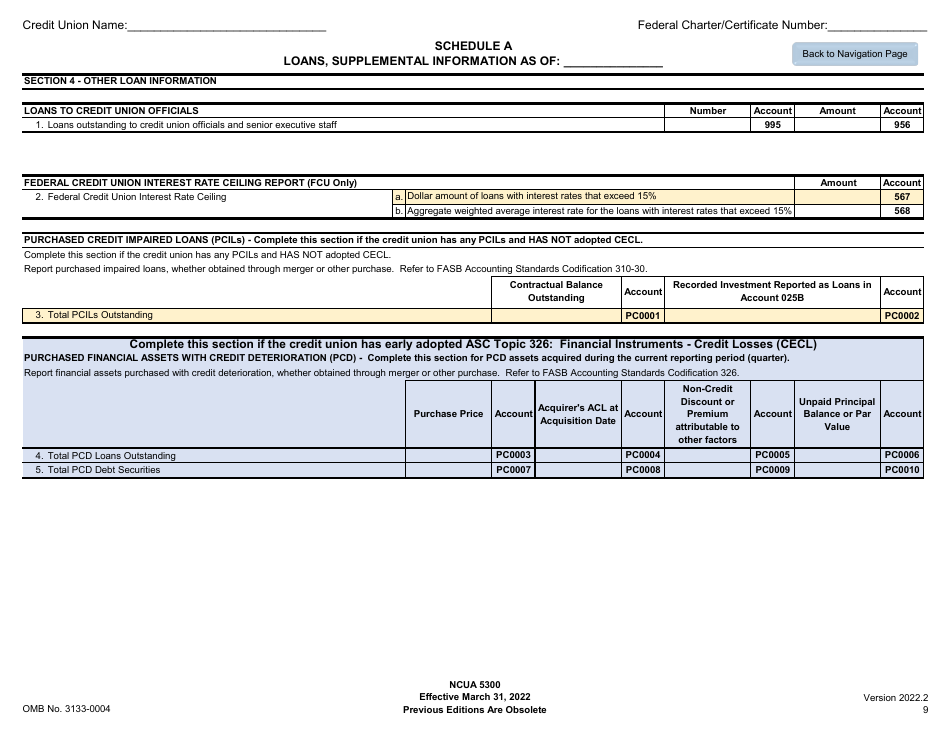This screenshot has height=735, width=950.
Task: Click the Acquirer's ACL cell for Account PC0004
Action: tap(579, 454)
